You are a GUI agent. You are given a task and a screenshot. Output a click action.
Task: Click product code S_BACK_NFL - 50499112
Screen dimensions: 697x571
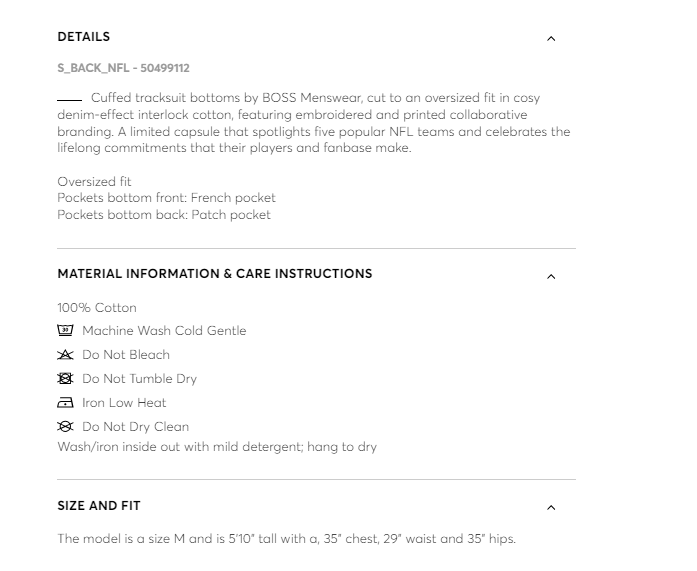click(x=124, y=68)
